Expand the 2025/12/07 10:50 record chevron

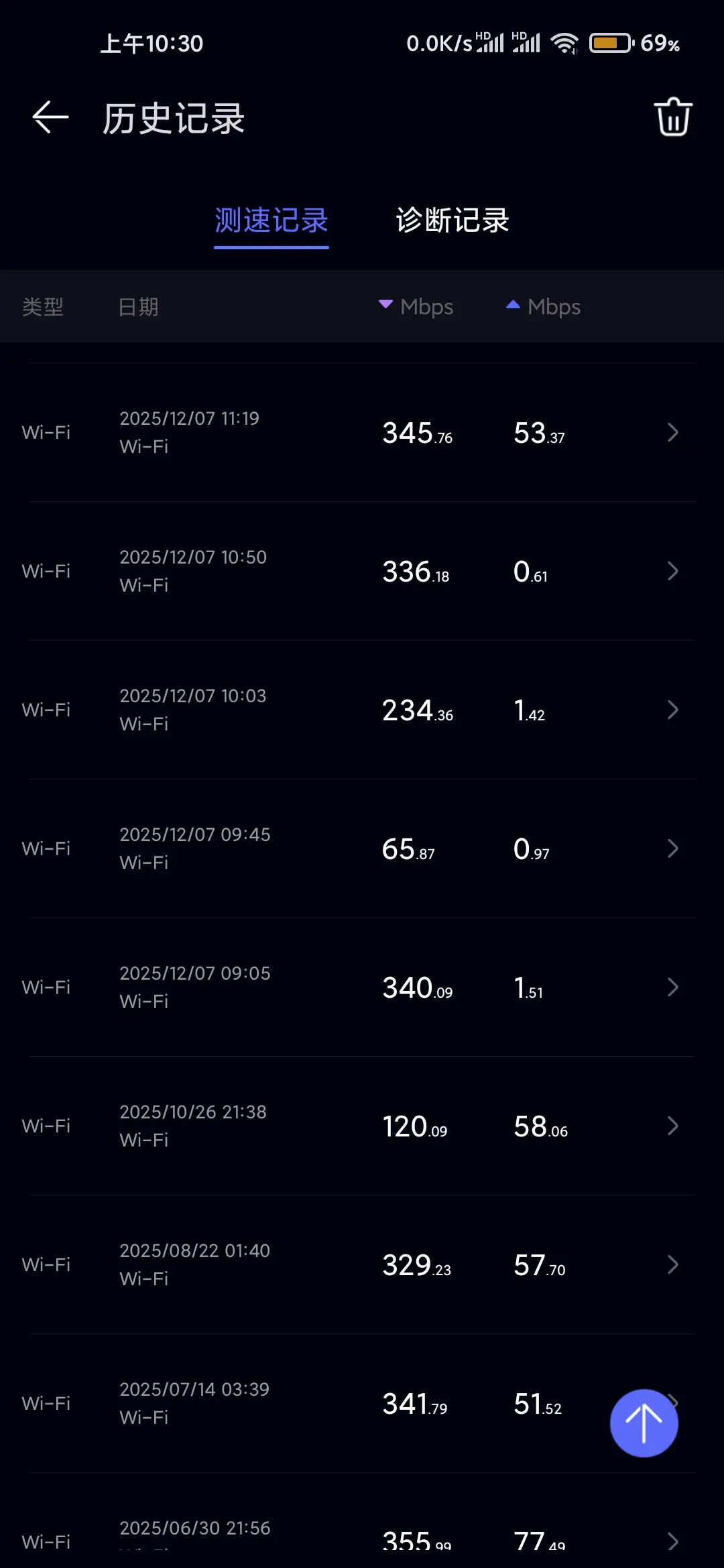[x=672, y=572]
